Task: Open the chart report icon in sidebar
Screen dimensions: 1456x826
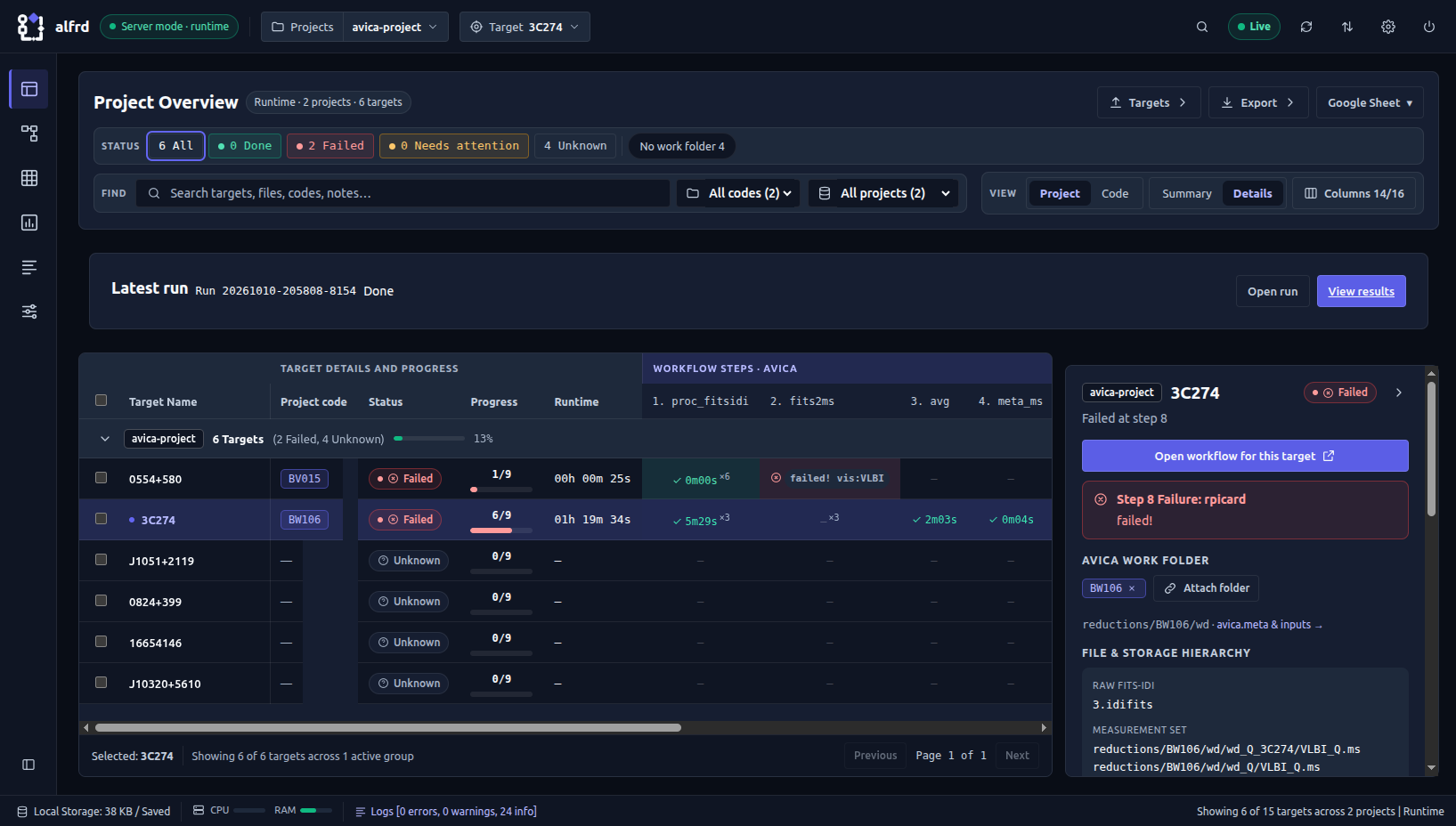Action: 29,223
